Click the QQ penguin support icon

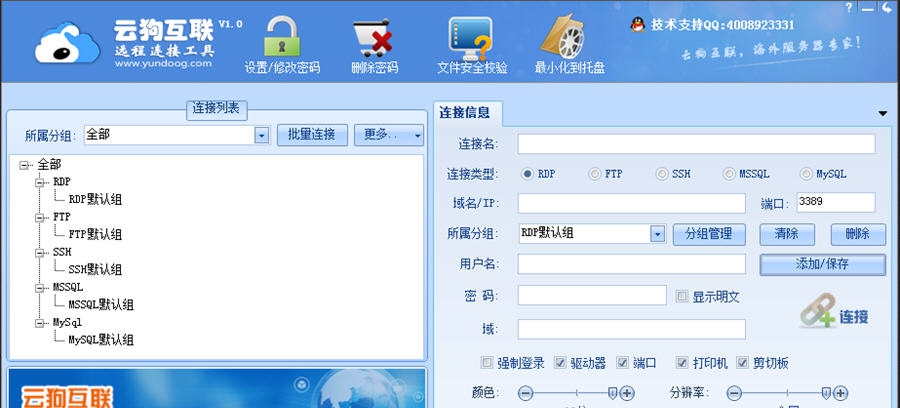[637, 24]
